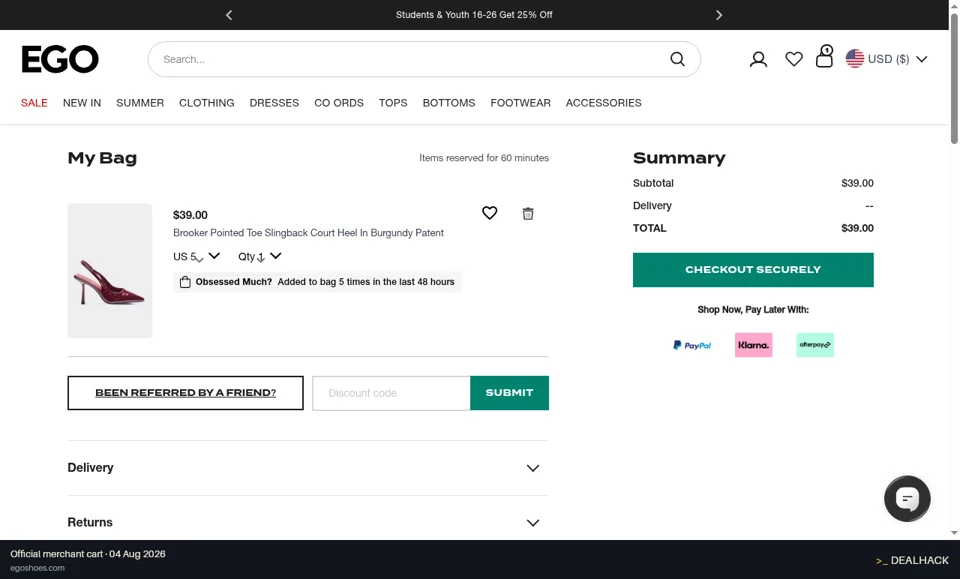960x579 pixels.
Task: Click Checkout Securely button
Action: (x=753, y=270)
